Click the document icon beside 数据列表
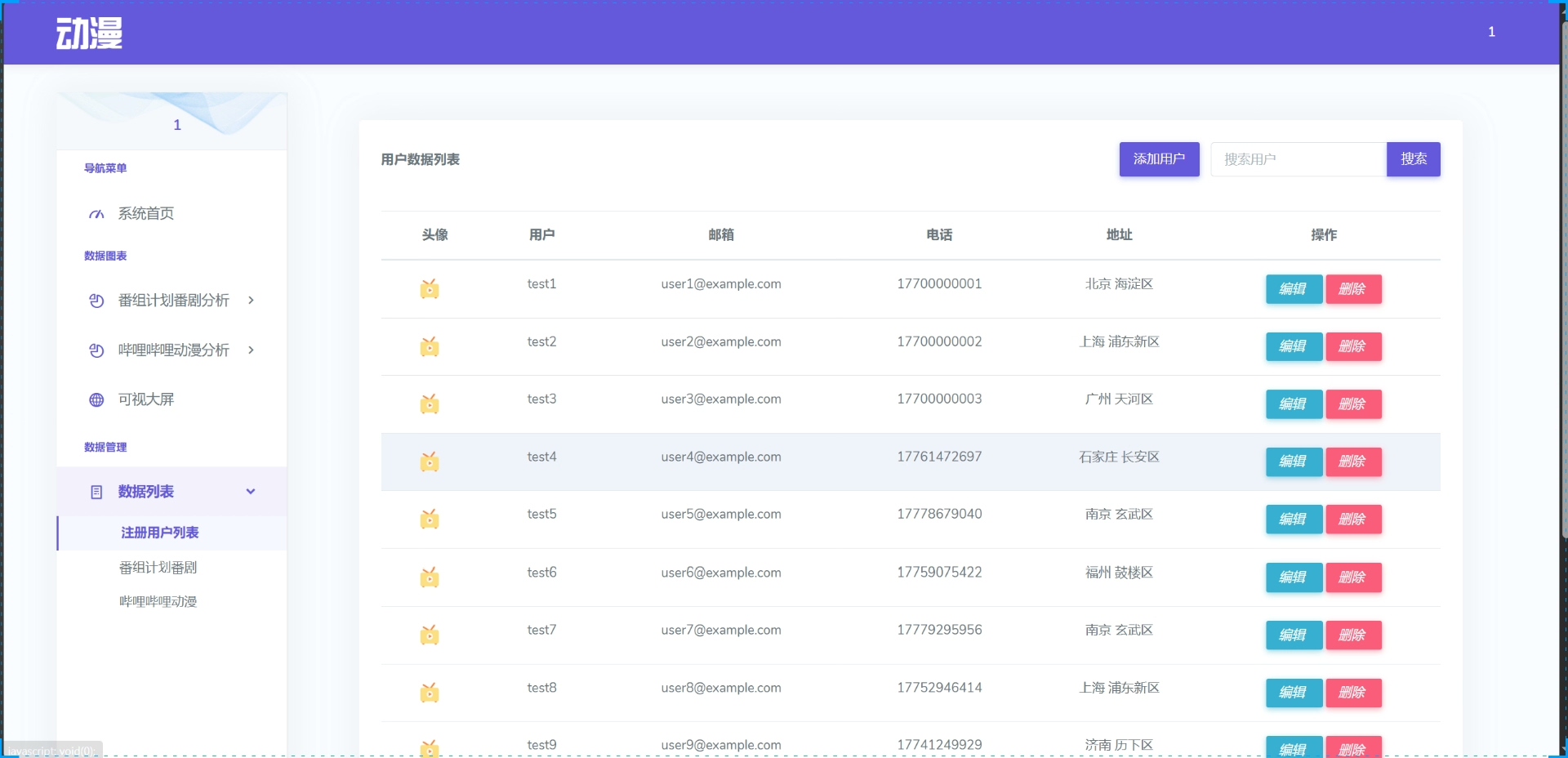This screenshot has height=758, width=1568. click(96, 493)
